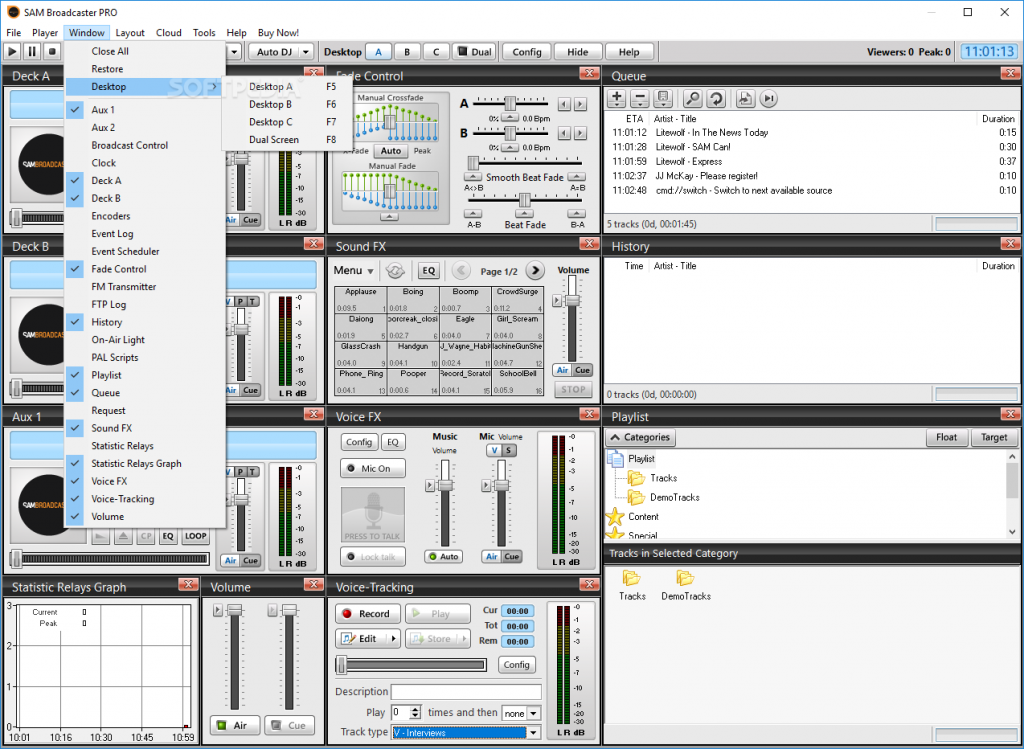1024x749 pixels.
Task: Click the refresh arrow icon in Queue toolbar
Action: tap(716, 99)
